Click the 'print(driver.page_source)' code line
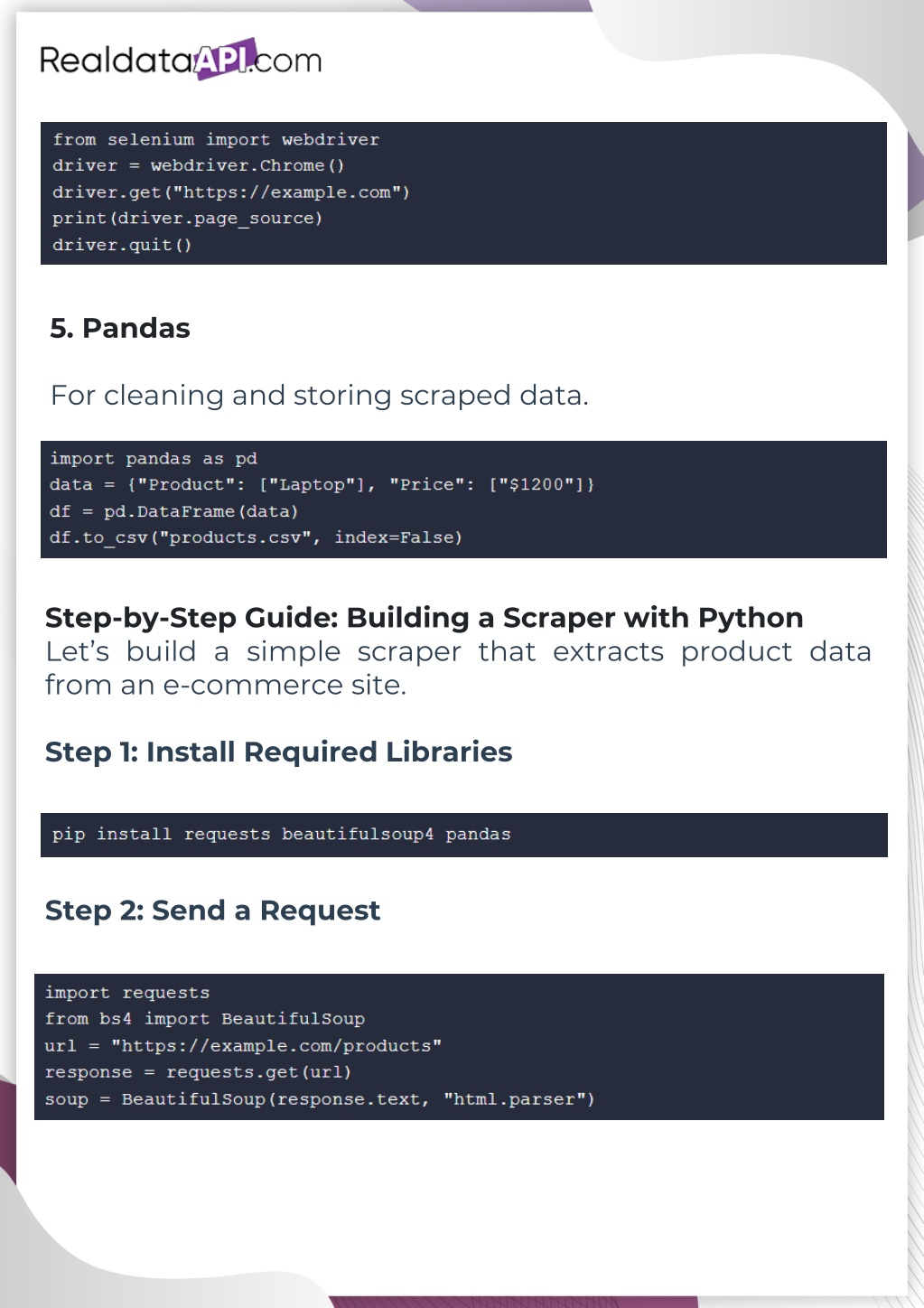 (187, 219)
